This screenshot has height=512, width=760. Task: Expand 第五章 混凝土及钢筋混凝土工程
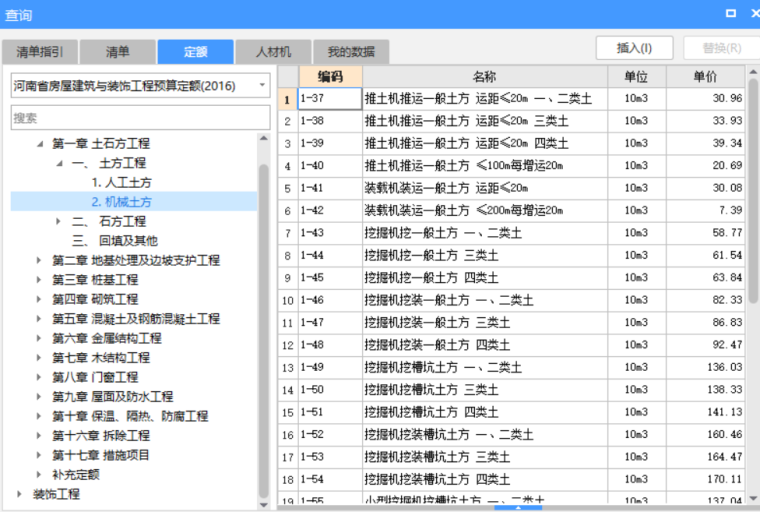point(39,319)
